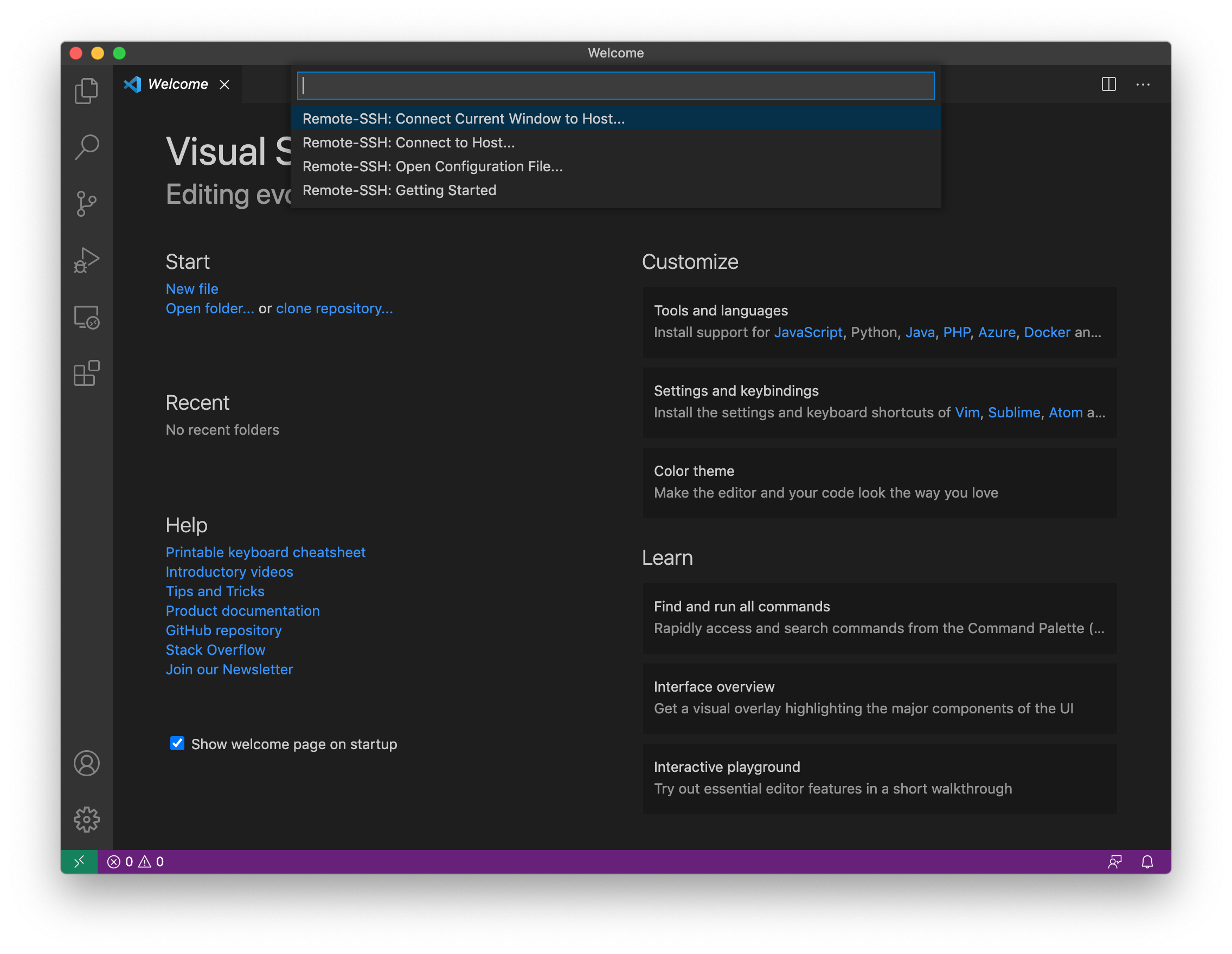This screenshot has height=954, width=1232.
Task: Open the Run and Debug view
Action: tap(86, 260)
